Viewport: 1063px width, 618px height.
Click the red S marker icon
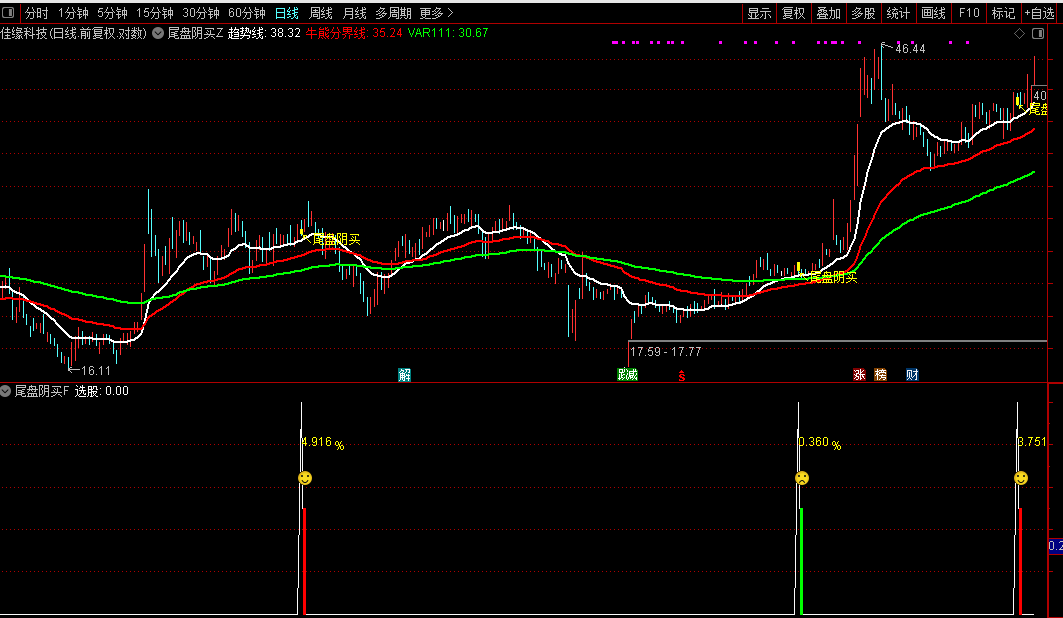coord(681,376)
